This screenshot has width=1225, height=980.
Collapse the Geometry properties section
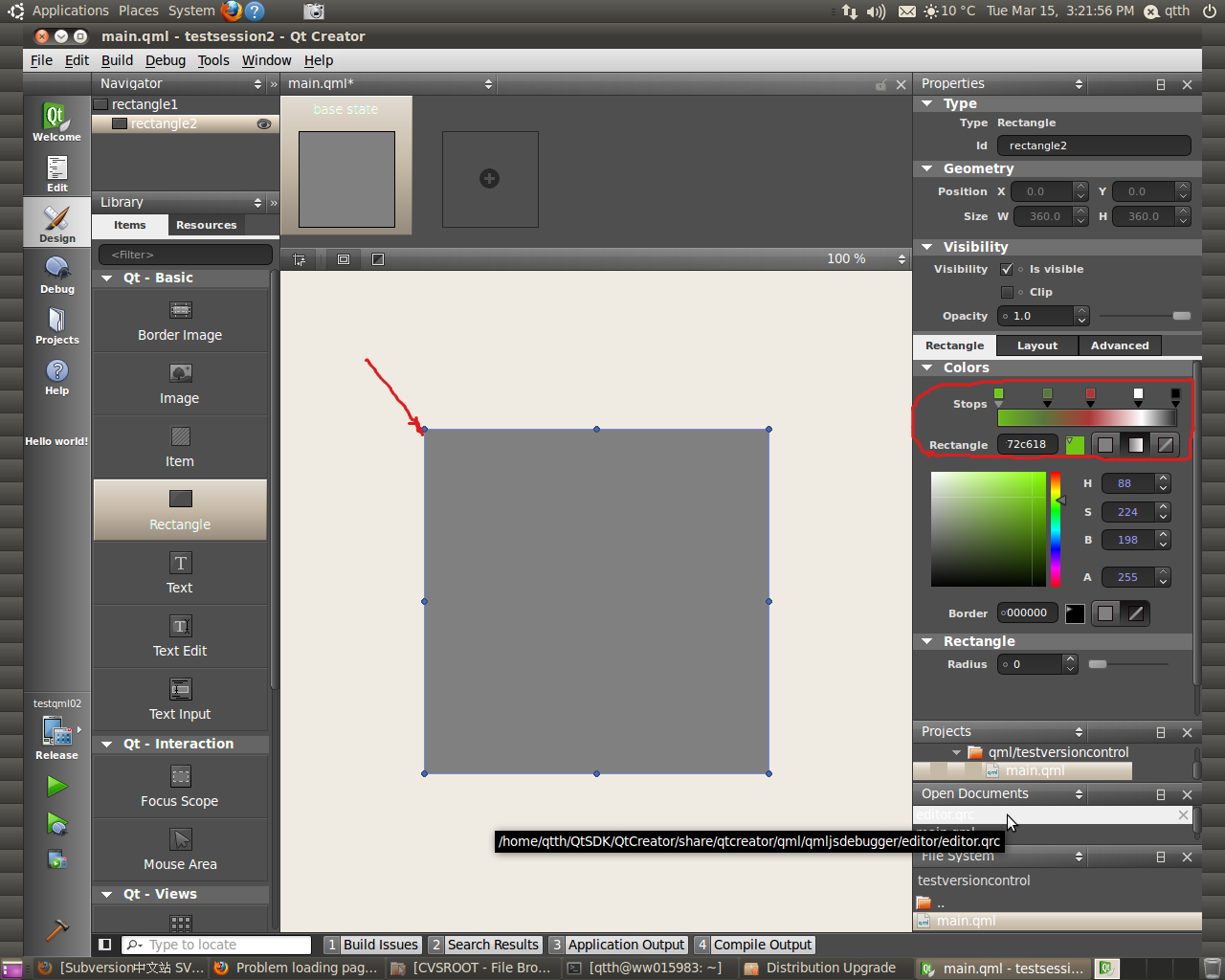tap(926, 168)
